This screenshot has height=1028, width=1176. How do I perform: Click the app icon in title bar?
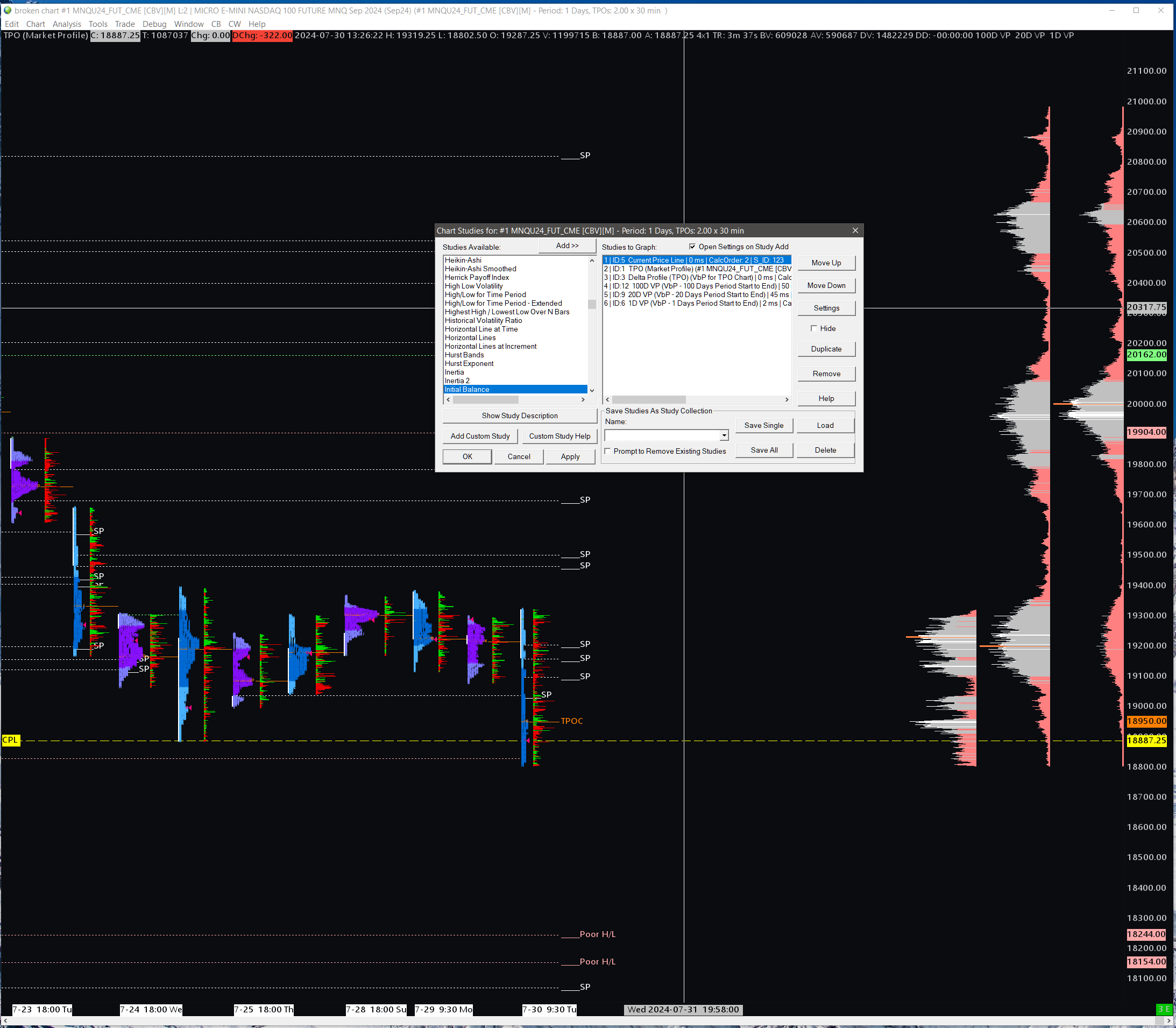point(8,10)
